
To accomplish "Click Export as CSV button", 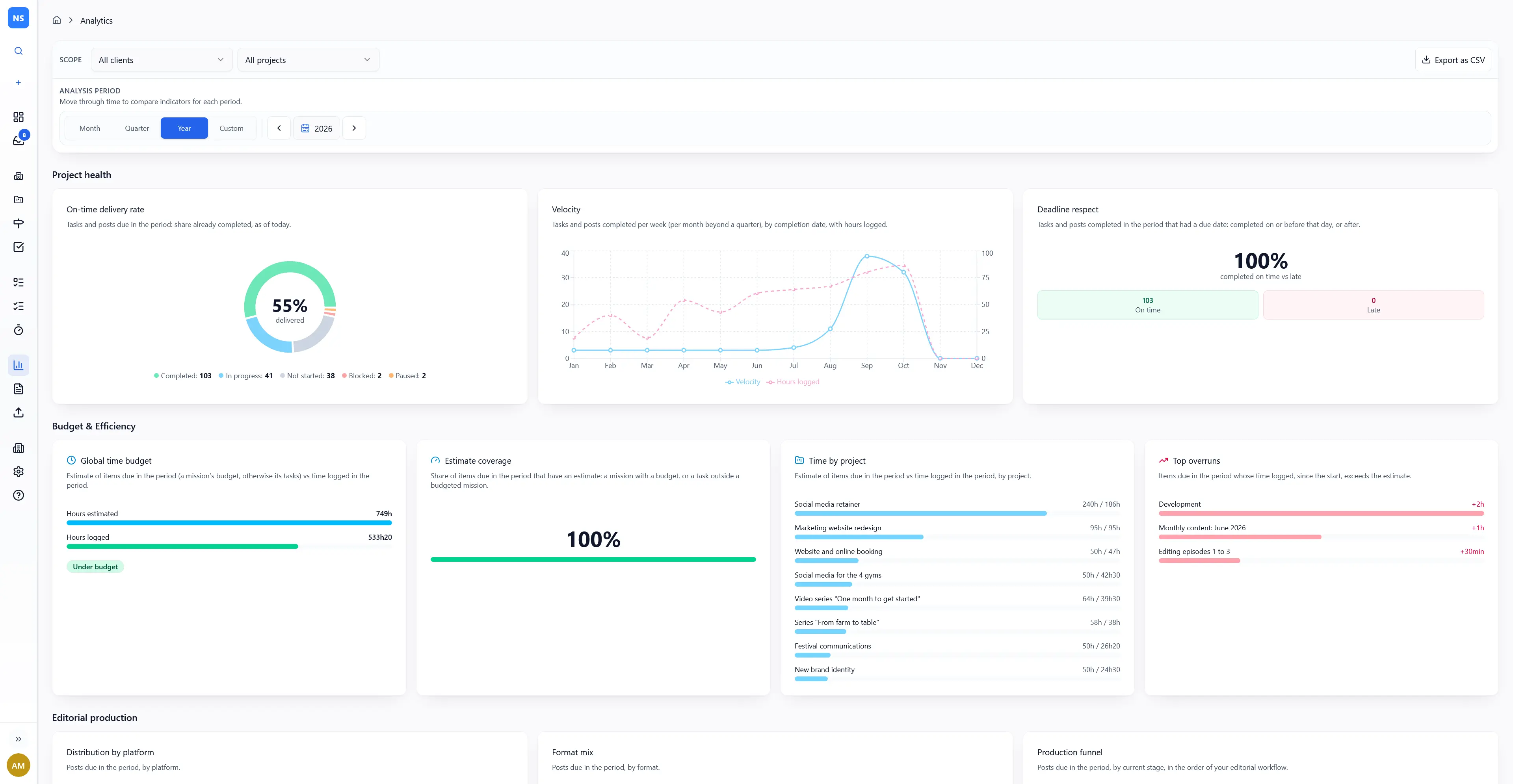I will coord(1453,60).
